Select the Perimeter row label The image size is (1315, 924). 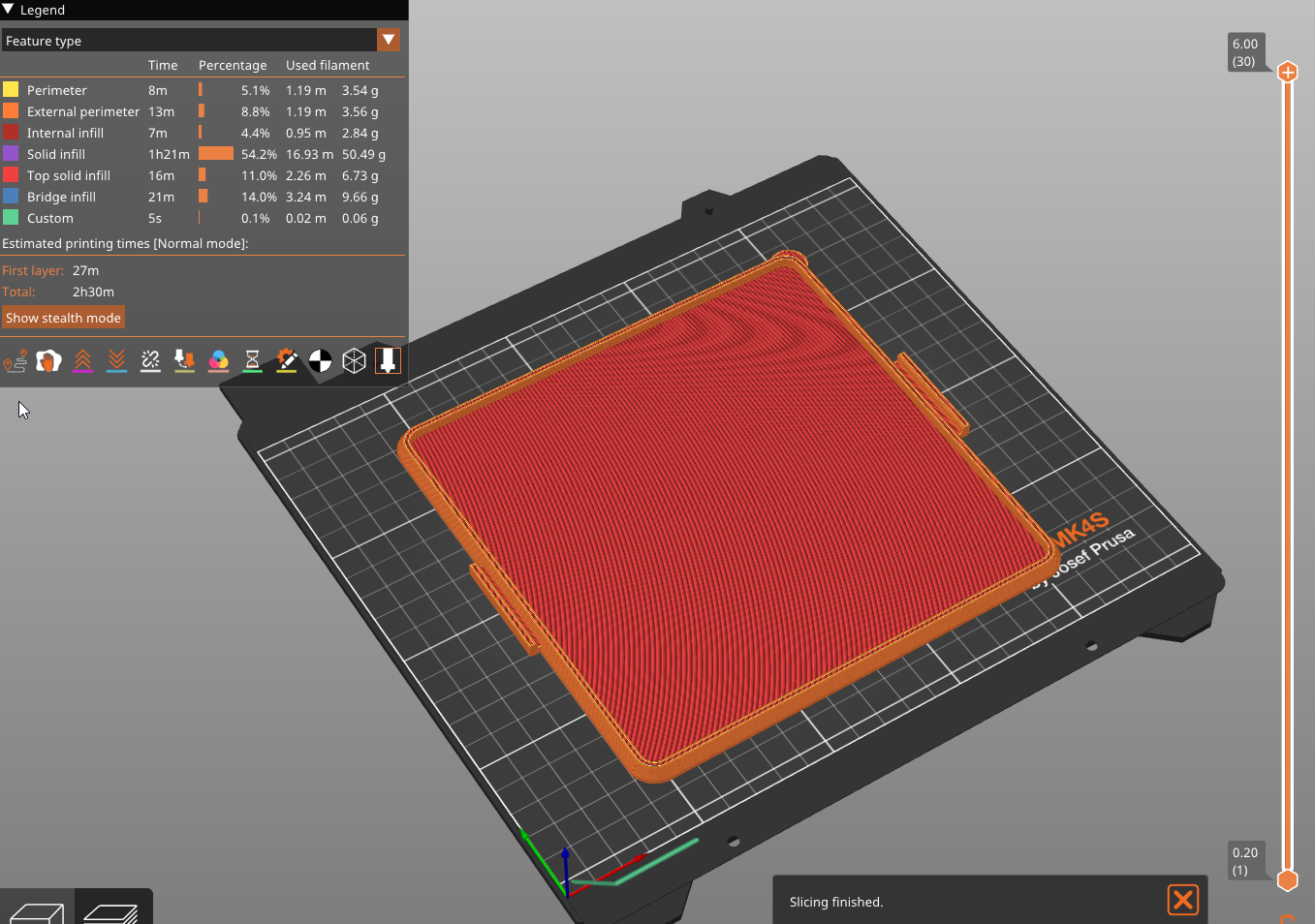point(57,90)
